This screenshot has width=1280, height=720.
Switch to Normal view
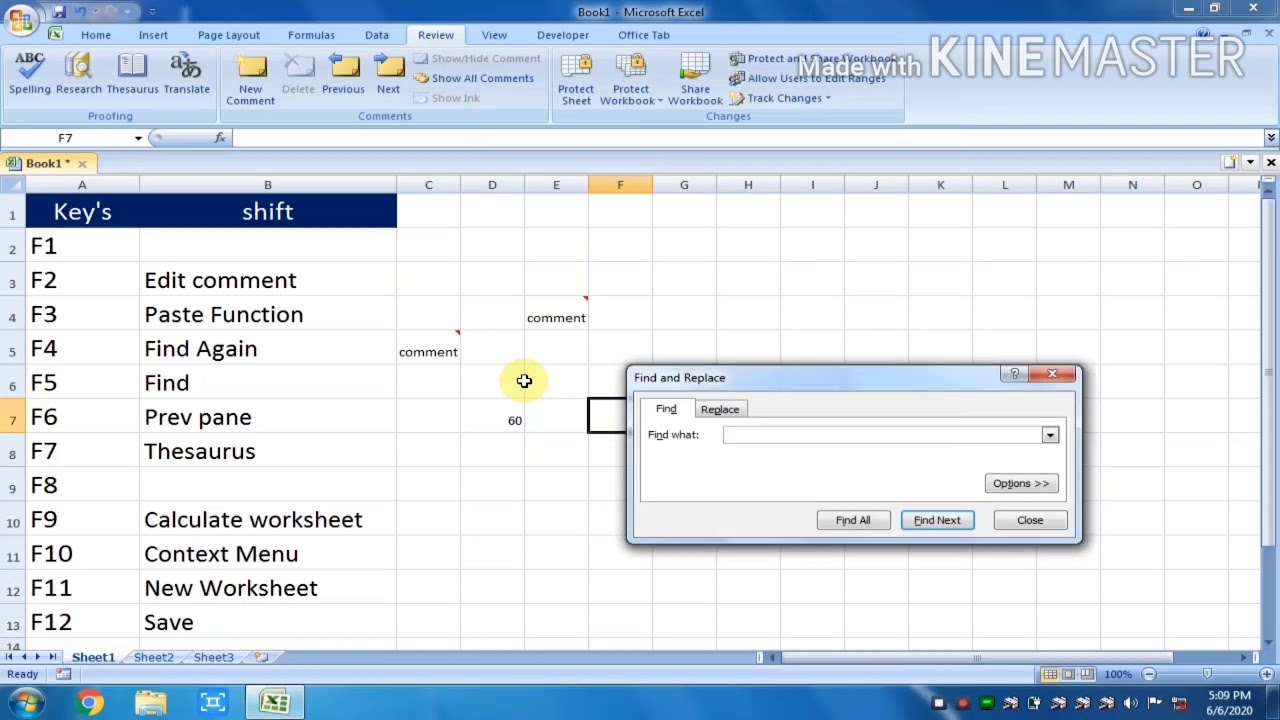point(1049,674)
